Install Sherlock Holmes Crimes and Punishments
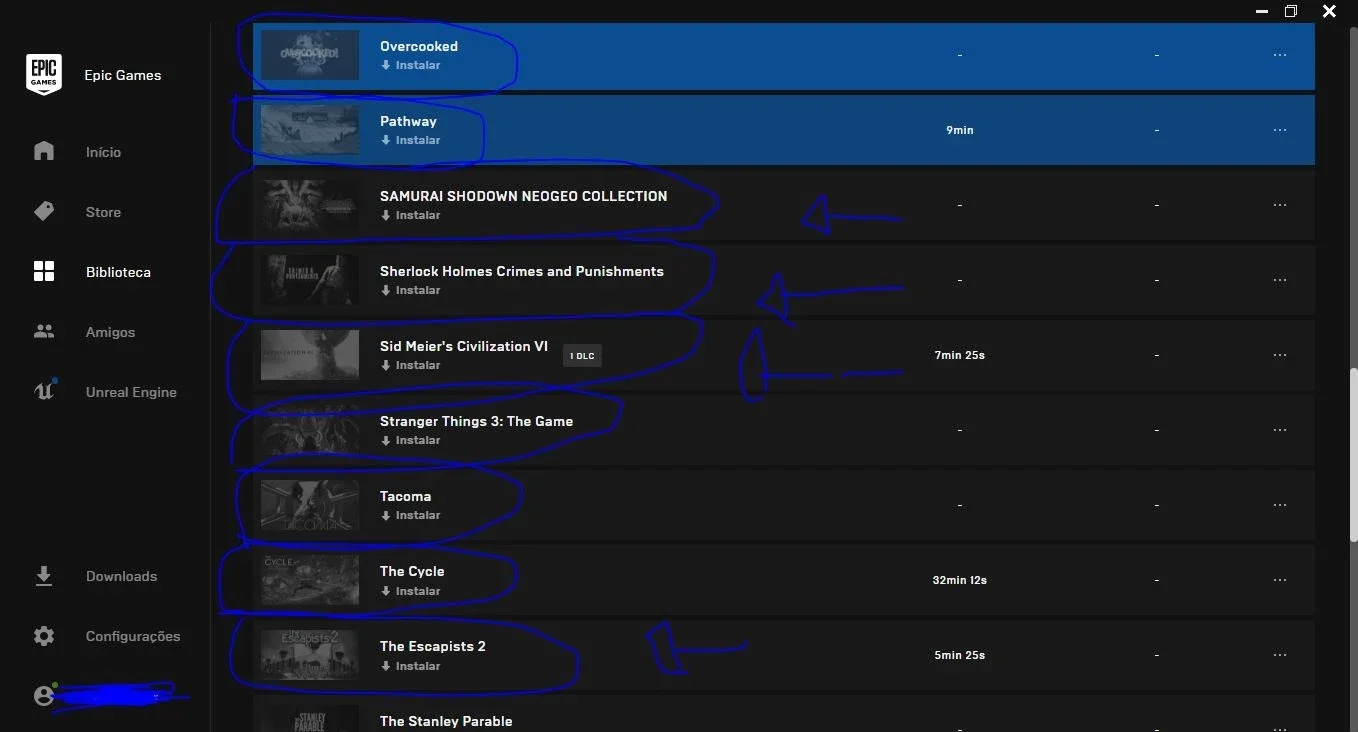The width and height of the screenshot is (1358, 732). point(411,290)
